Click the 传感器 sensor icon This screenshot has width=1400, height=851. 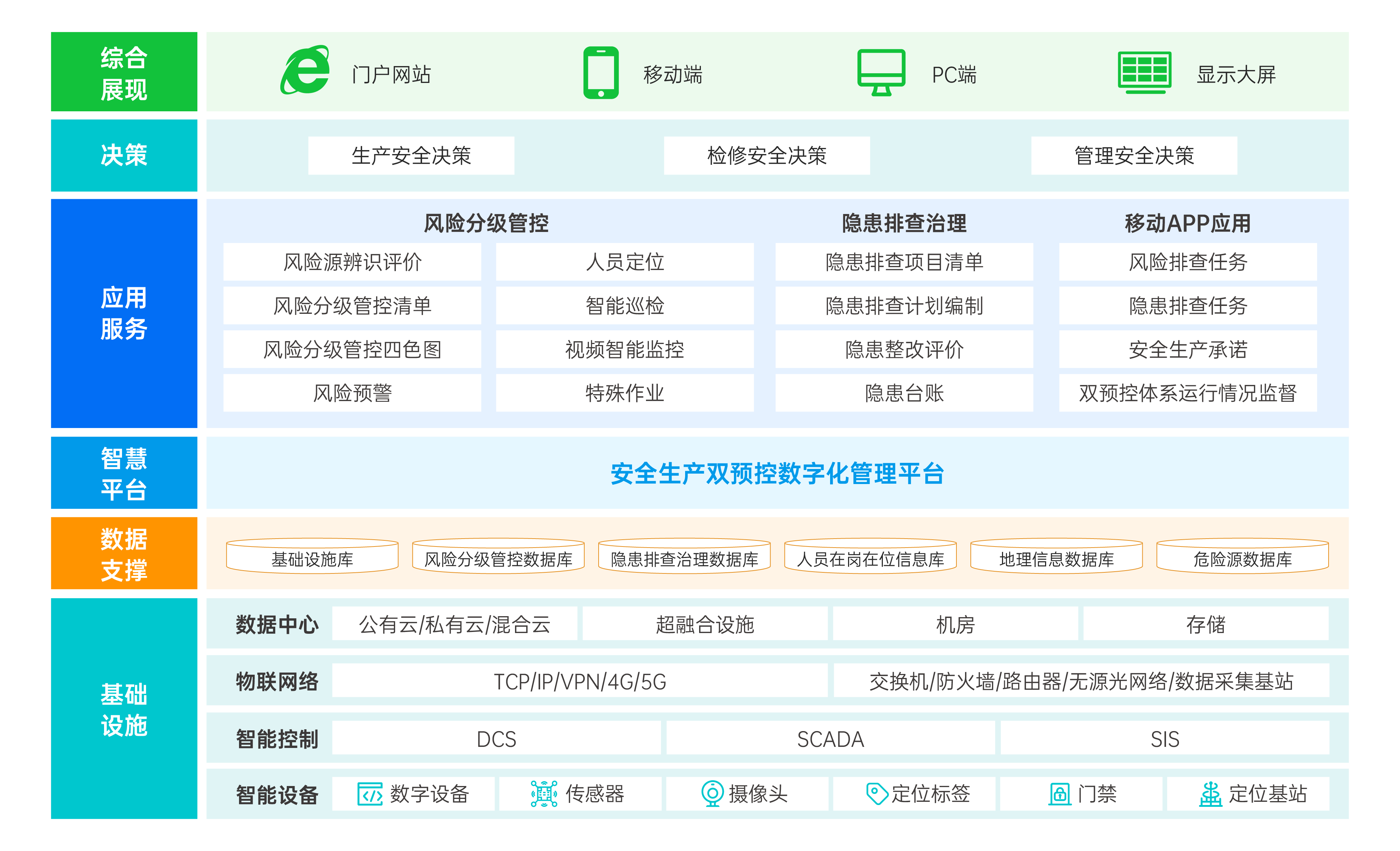pyautogui.click(x=544, y=794)
